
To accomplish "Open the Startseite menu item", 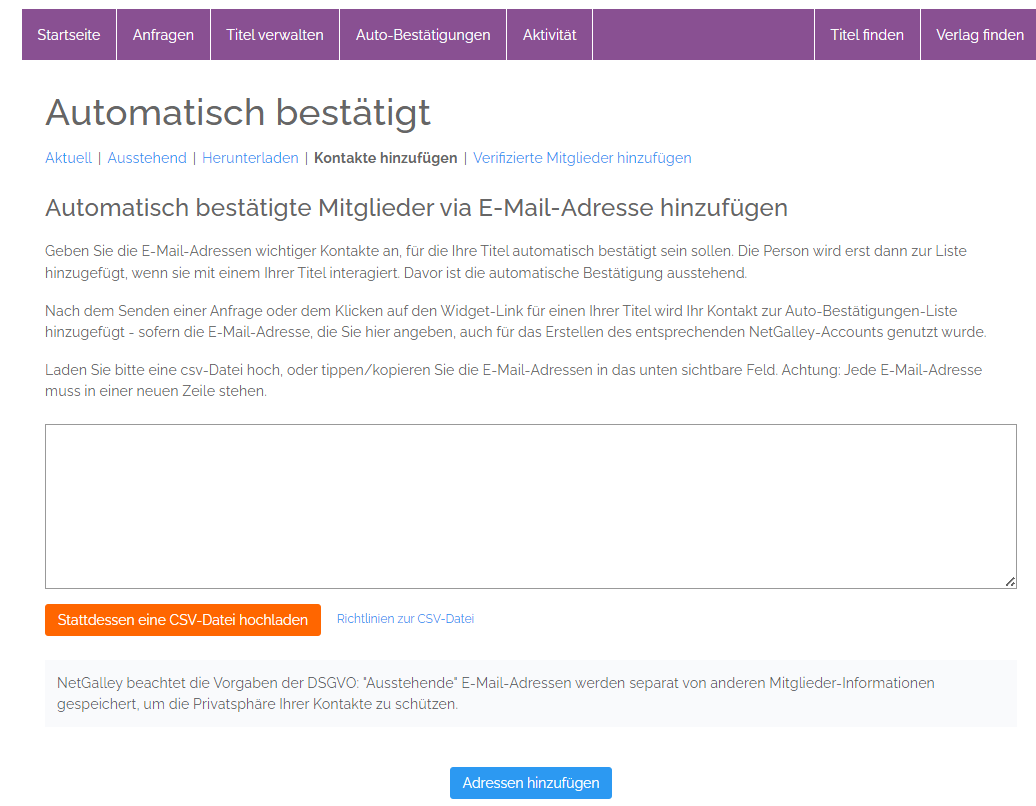I will (69, 34).
